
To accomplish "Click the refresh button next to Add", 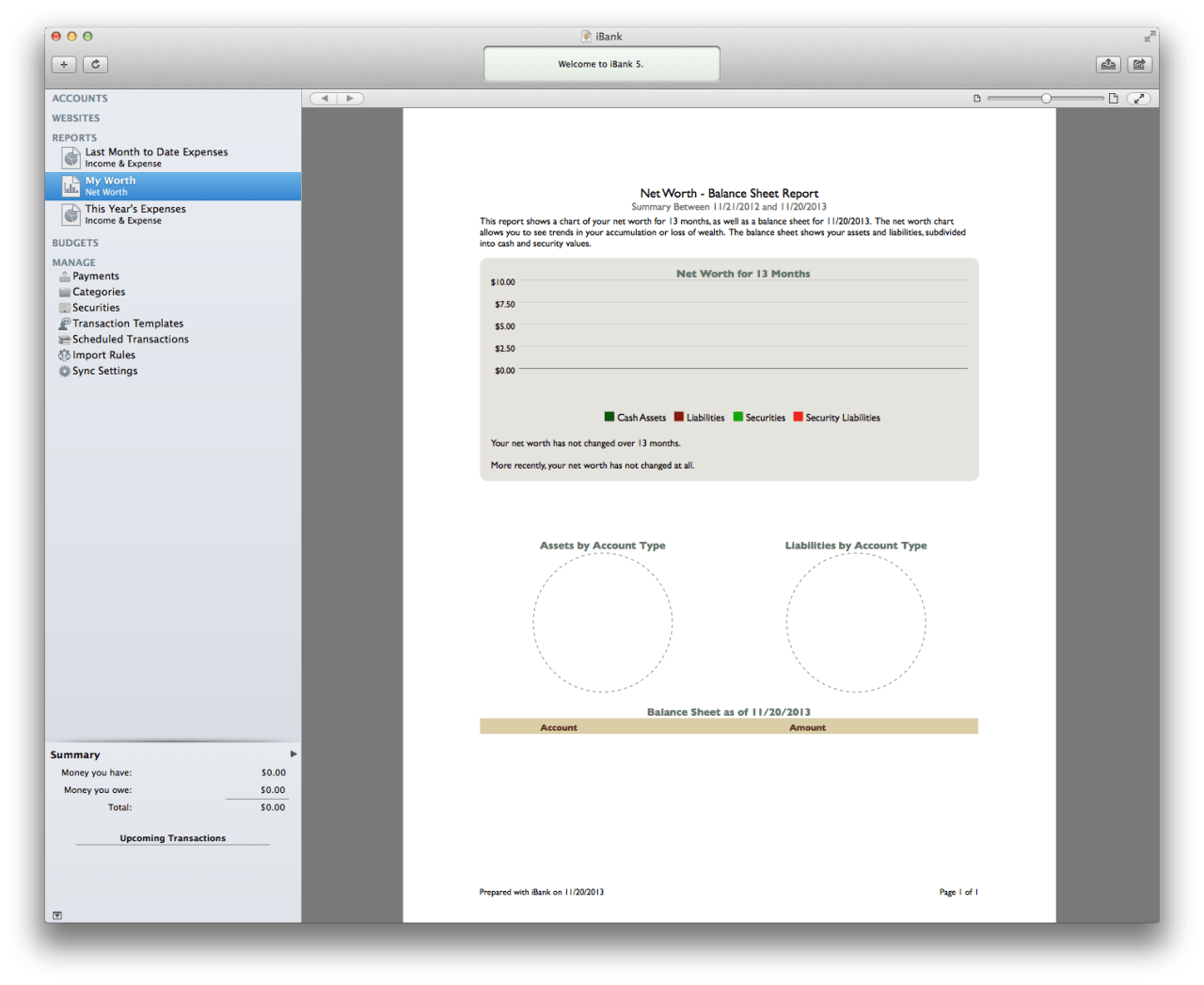I will tap(95, 64).
